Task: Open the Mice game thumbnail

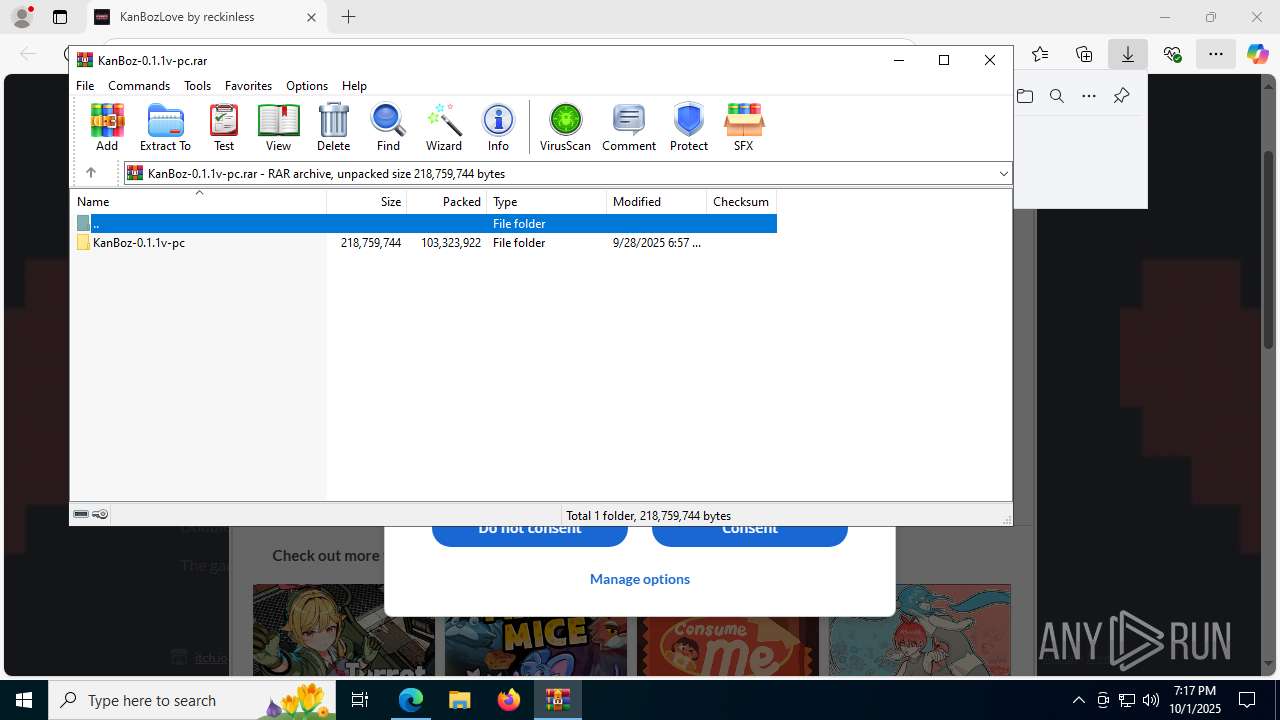Action: 535,630
